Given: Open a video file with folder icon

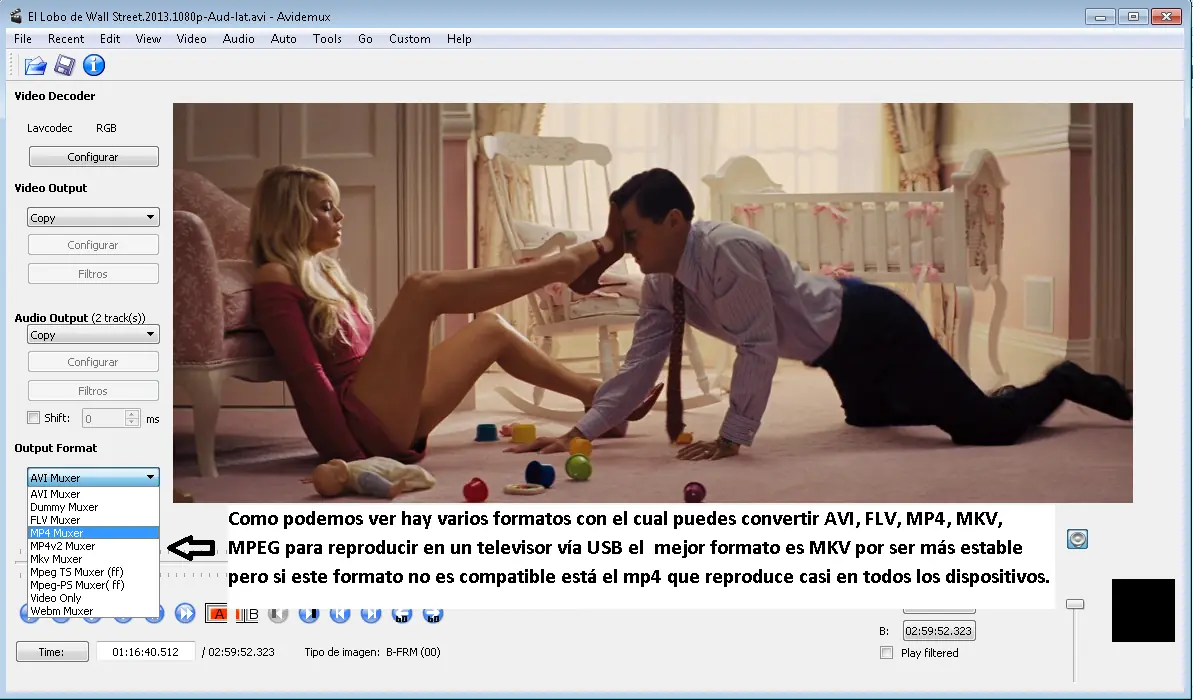Looking at the screenshot, I should pos(35,65).
